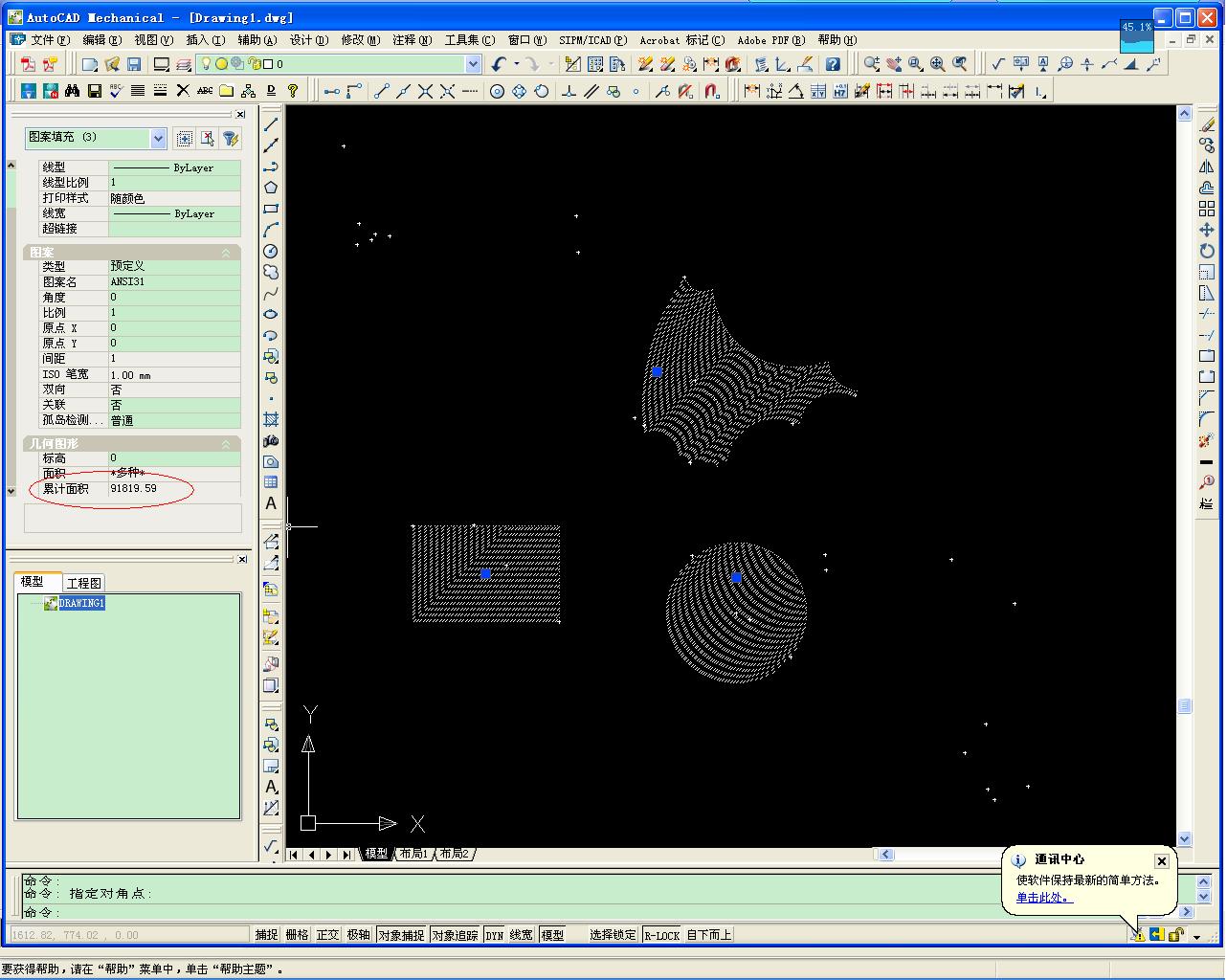Screen dimensions: 1227x980
Task: Open the 插入(I) menu
Action: coord(205,40)
